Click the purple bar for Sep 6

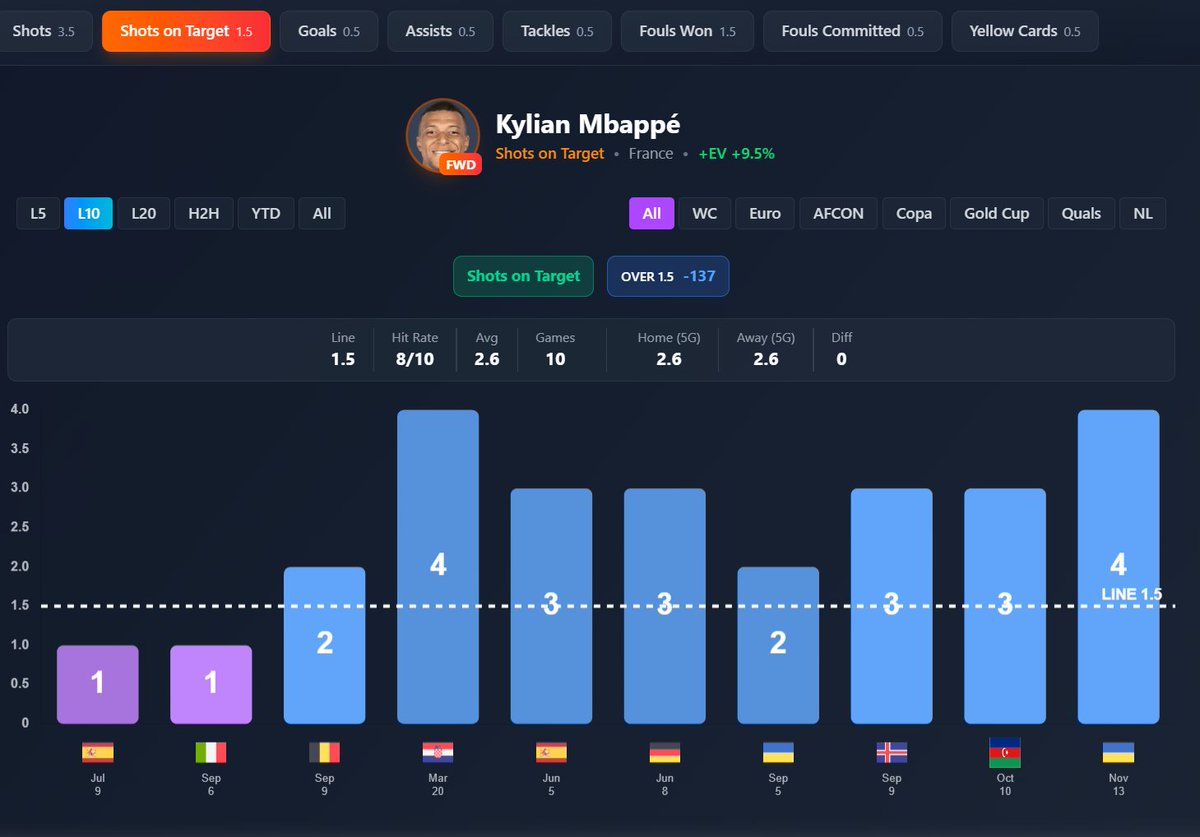[211, 684]
